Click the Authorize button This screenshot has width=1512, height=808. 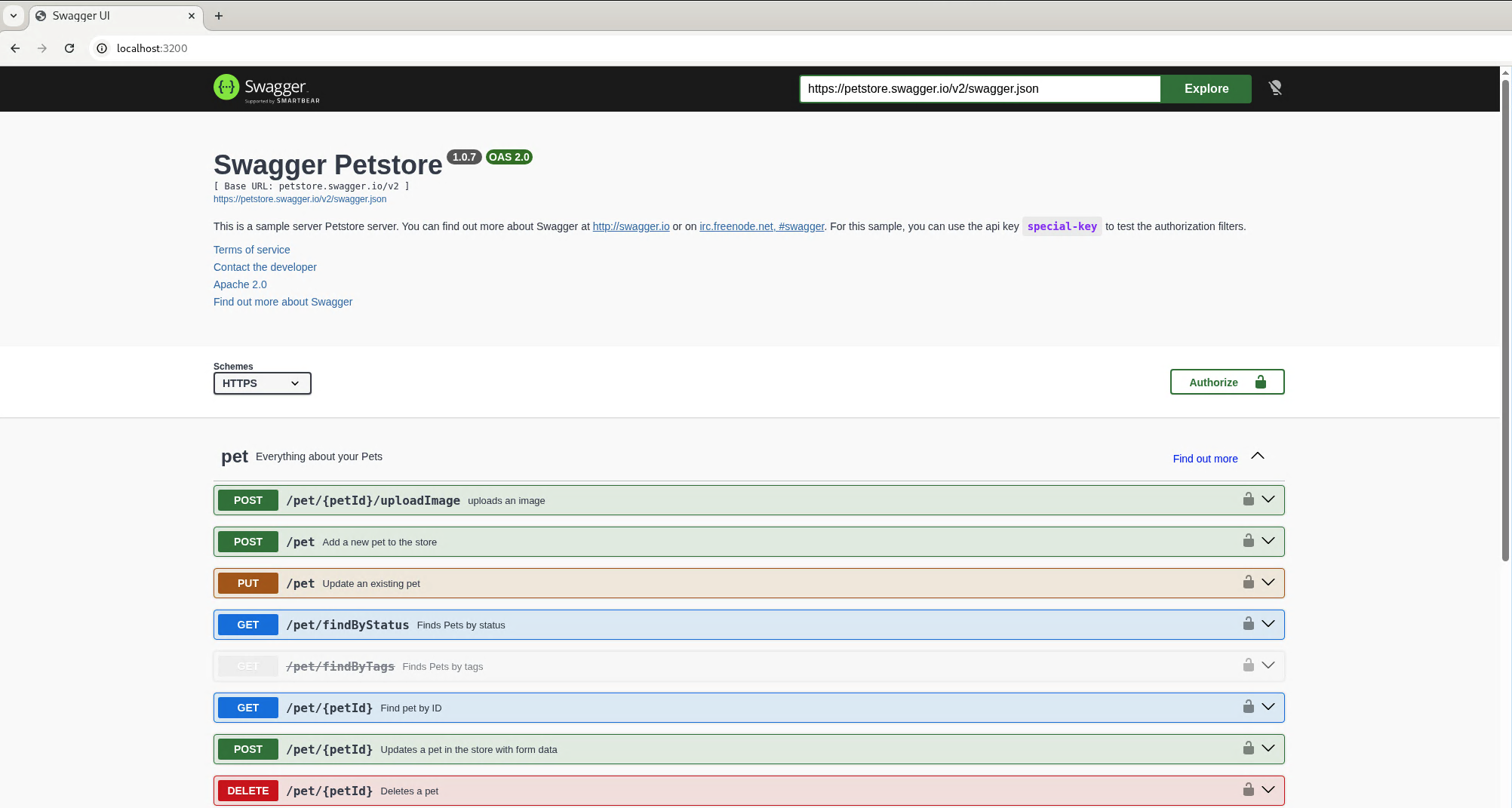[x=1227, y=382]
